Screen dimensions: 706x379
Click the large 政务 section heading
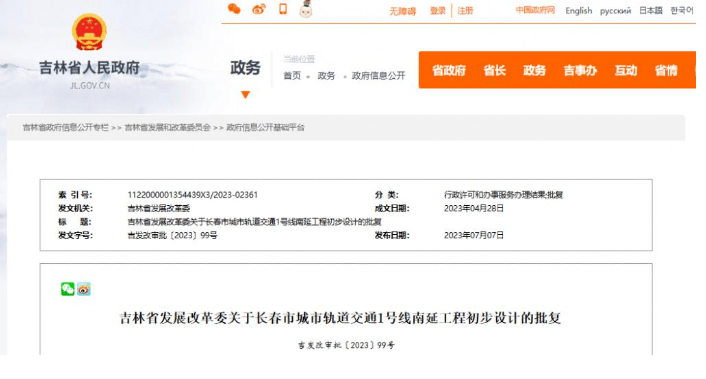pos(245,68)
